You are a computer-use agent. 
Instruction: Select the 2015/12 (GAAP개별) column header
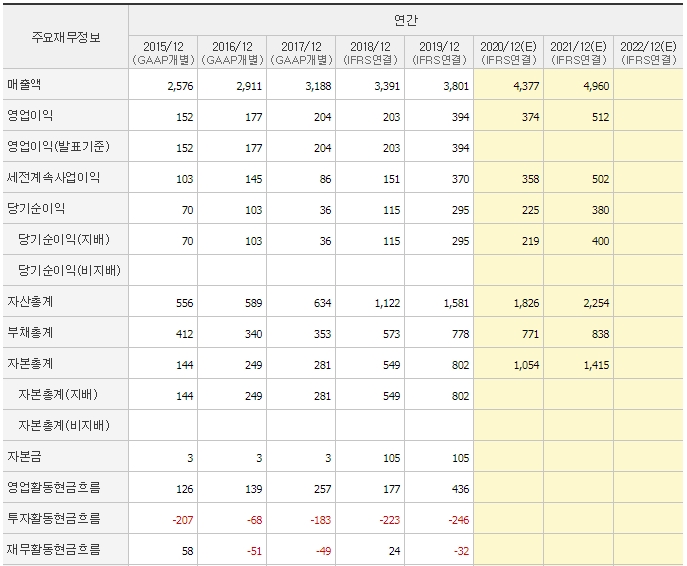(x=163, y=53)
